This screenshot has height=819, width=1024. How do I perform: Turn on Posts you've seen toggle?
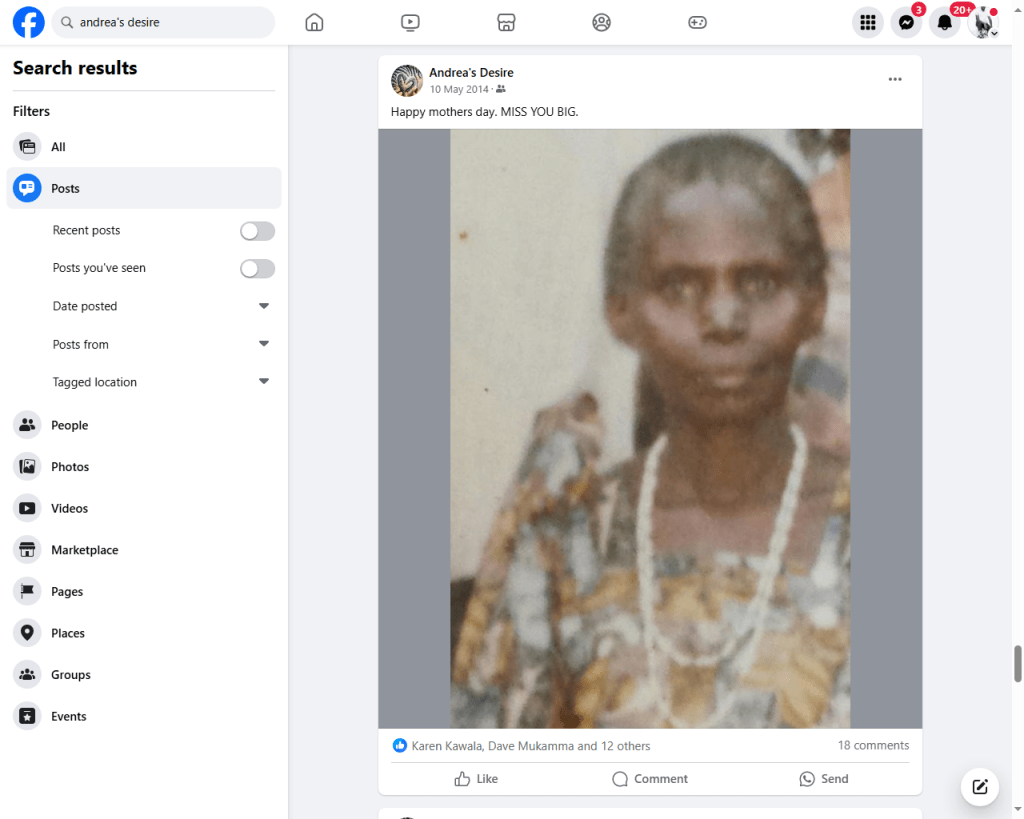[257, 269]
